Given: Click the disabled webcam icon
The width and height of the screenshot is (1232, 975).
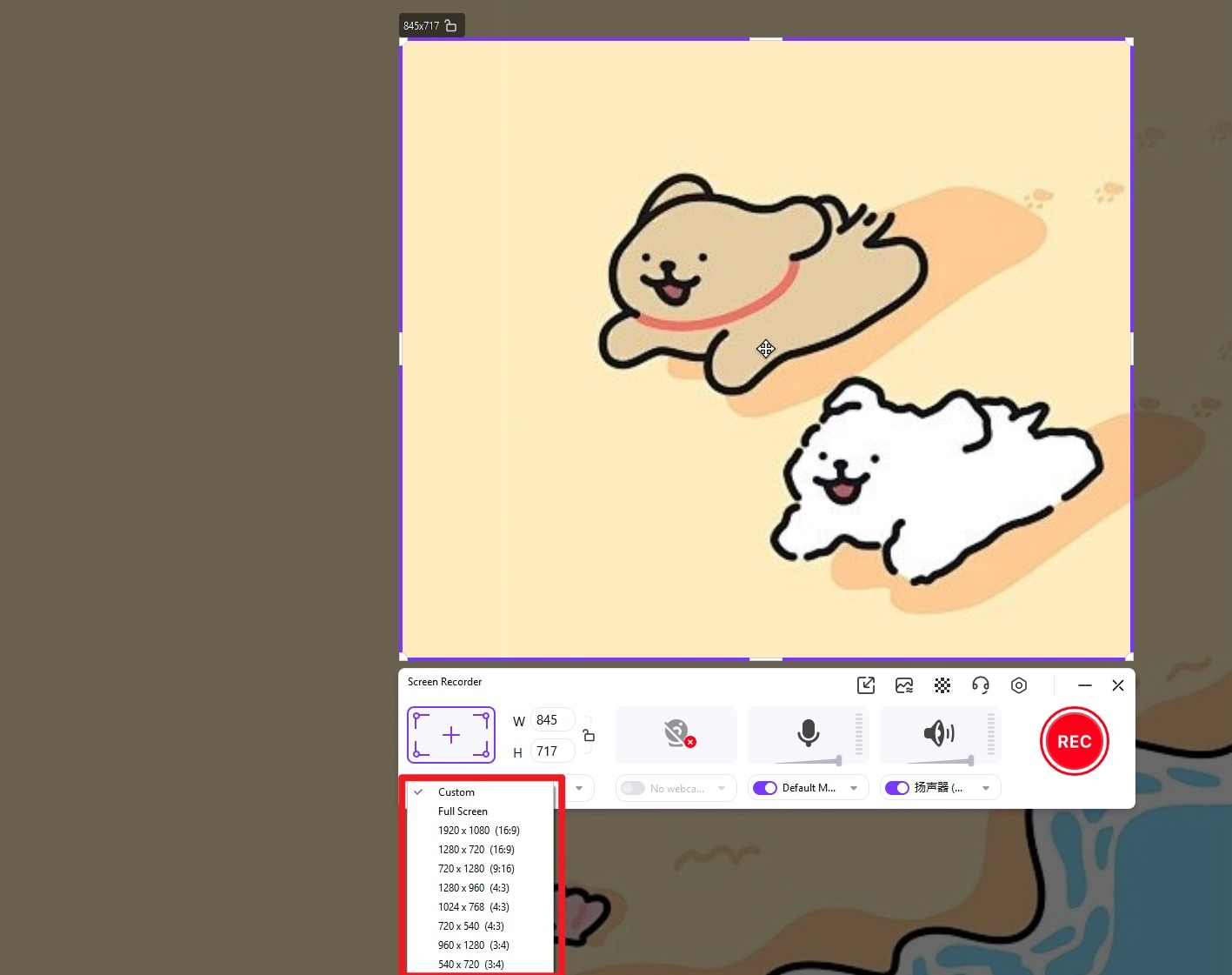Looking at the screenshot, I should coord(676,734).
